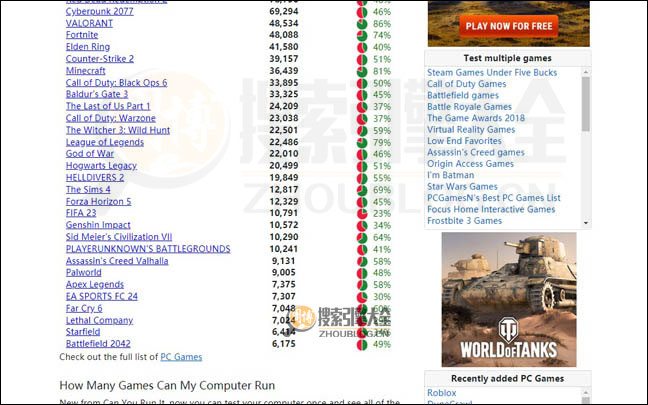Viewport: 648px width, 405px height.
Task: Open the God of War link
Action: tap(90, 154)
